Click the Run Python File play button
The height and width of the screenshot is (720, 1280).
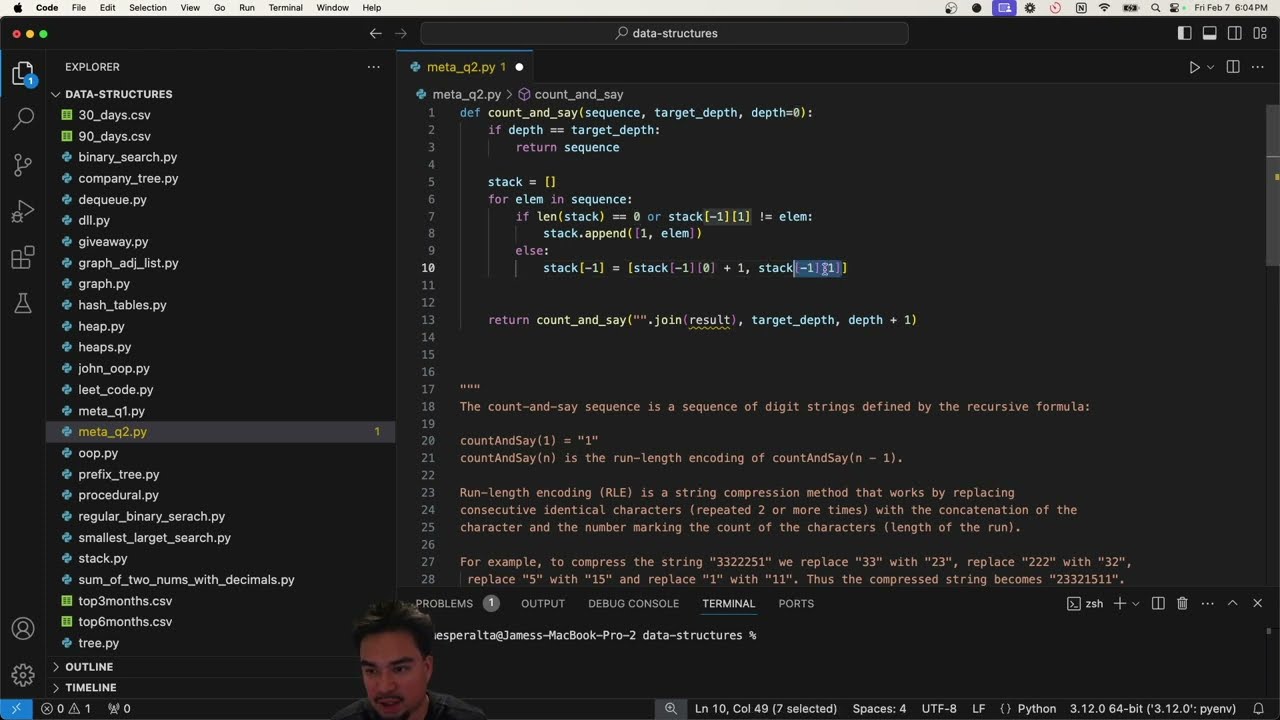coord(1194,67)
